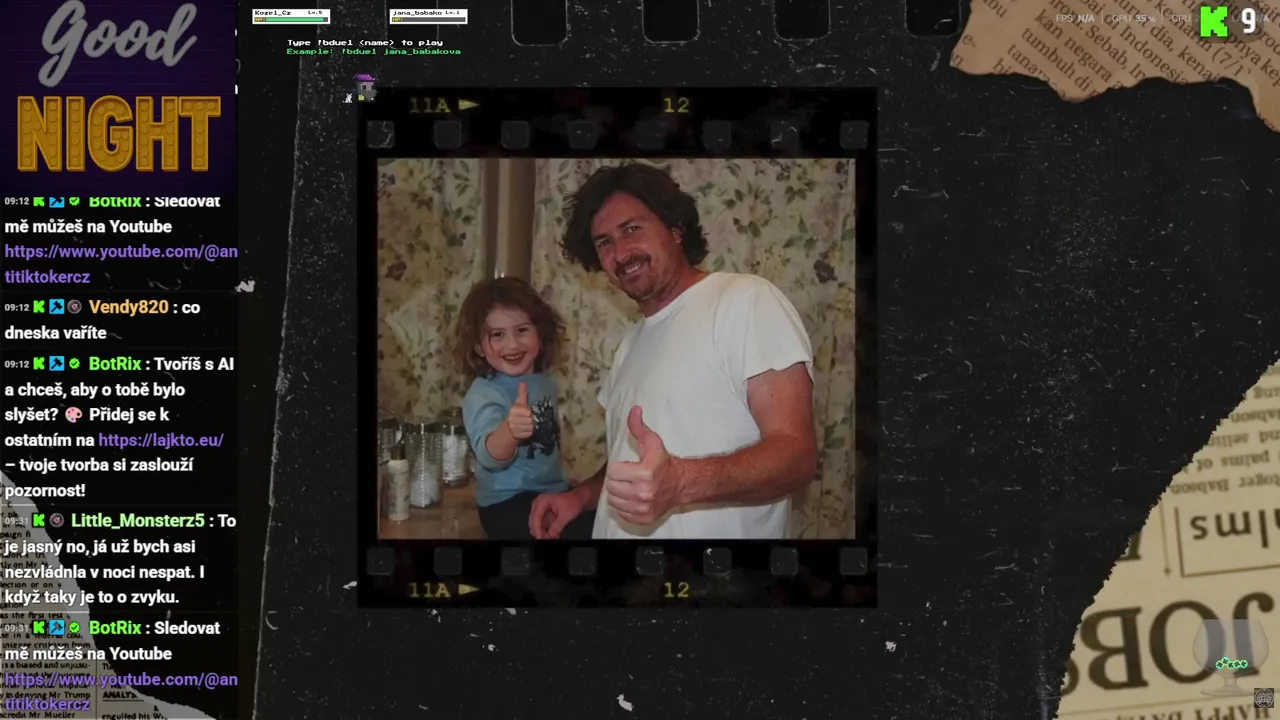Click the Kick badge next to Vendy820
This screenshot has width=1280, height=720.
click(39, 307)
